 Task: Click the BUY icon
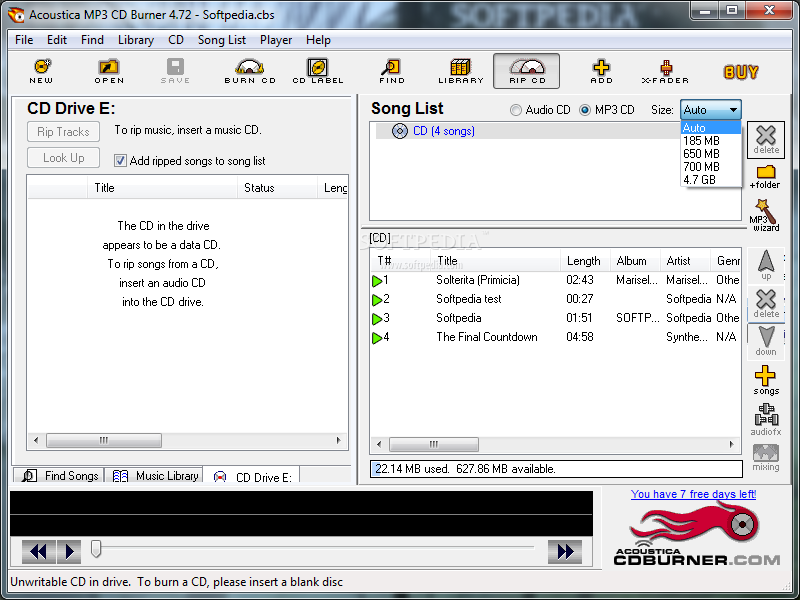pyautogui.click(x=741, y=72)
